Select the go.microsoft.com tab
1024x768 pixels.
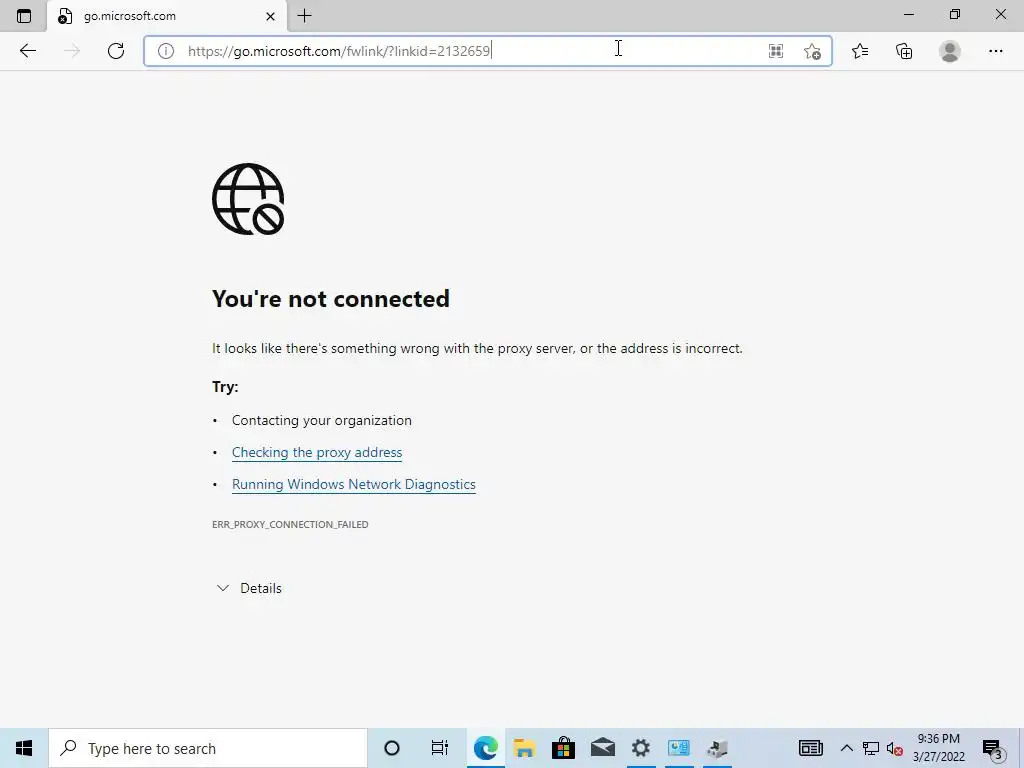coord(167,16)
